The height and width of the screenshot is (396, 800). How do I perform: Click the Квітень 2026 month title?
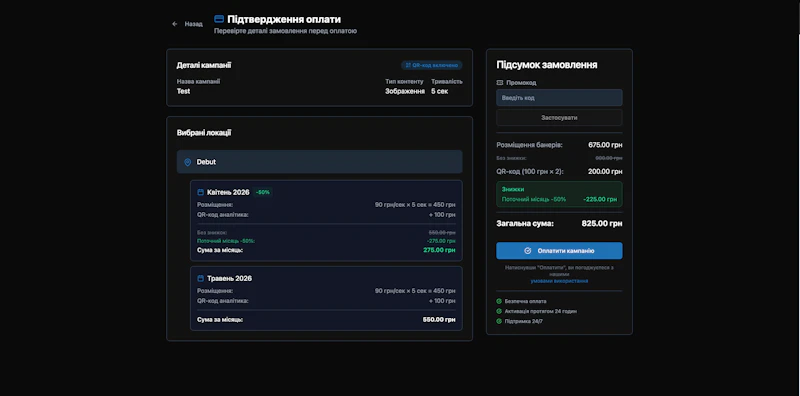(228, 192)
